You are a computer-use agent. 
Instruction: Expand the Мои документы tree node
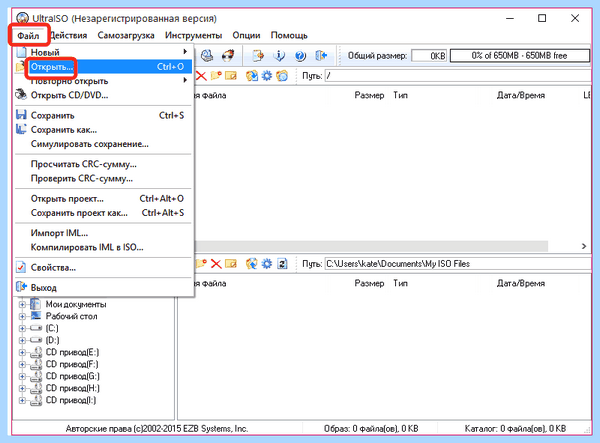[22, 305]
